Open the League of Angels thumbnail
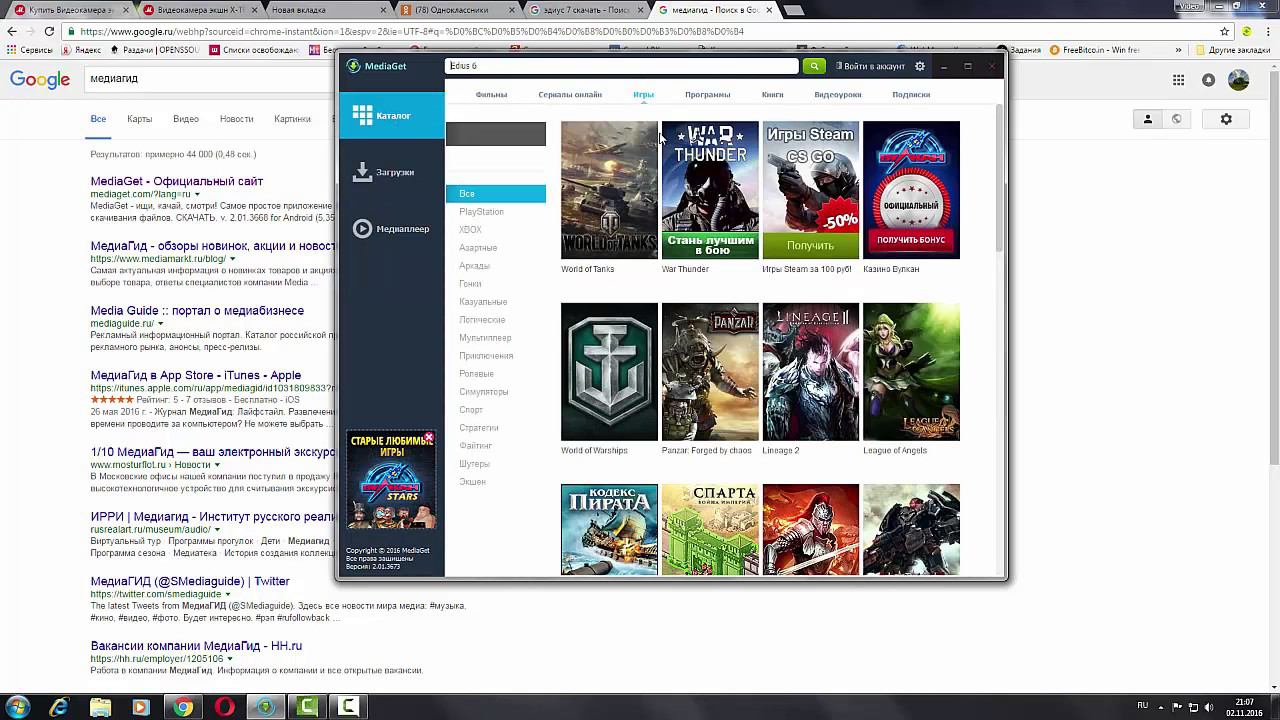Image resolution: width=1280 pixels, height=720 pixels. point(911,372)
